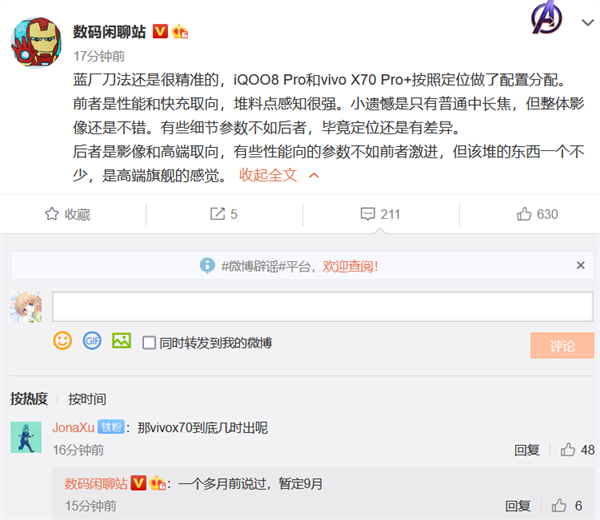The width and height of the screenshot is (600, 520).
Task: Like the post with 630 thumbs-up
Action: (x=537, y=214)
